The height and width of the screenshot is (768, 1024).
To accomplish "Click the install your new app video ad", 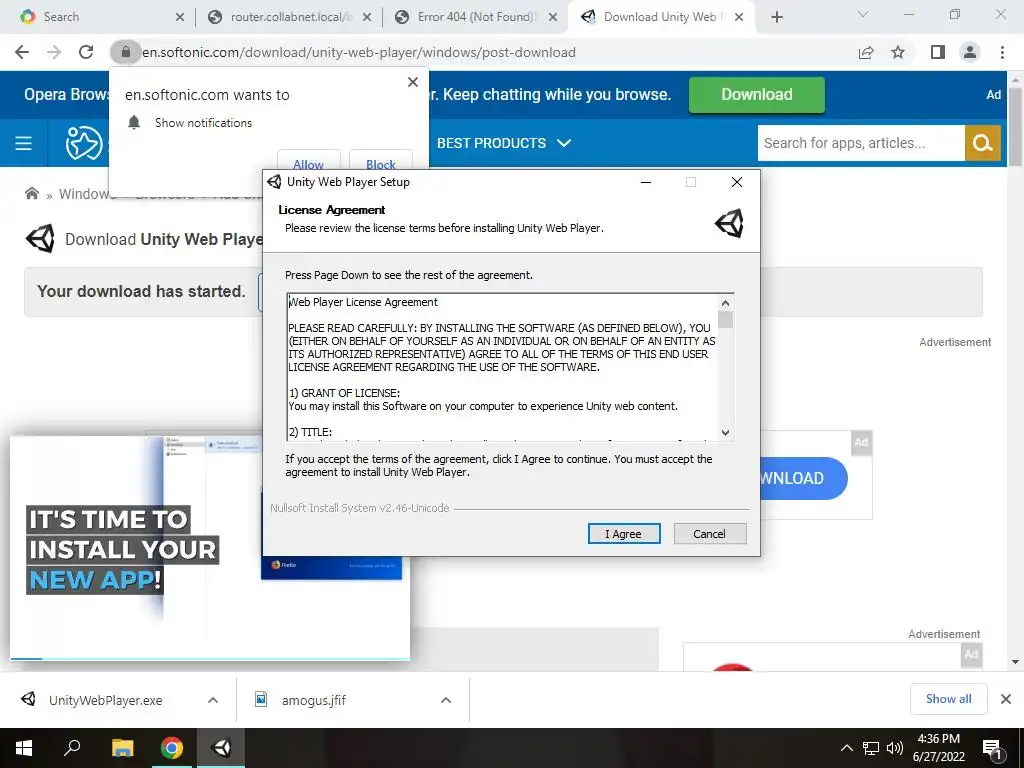I will pyautogui.click(x=210, y=547).
